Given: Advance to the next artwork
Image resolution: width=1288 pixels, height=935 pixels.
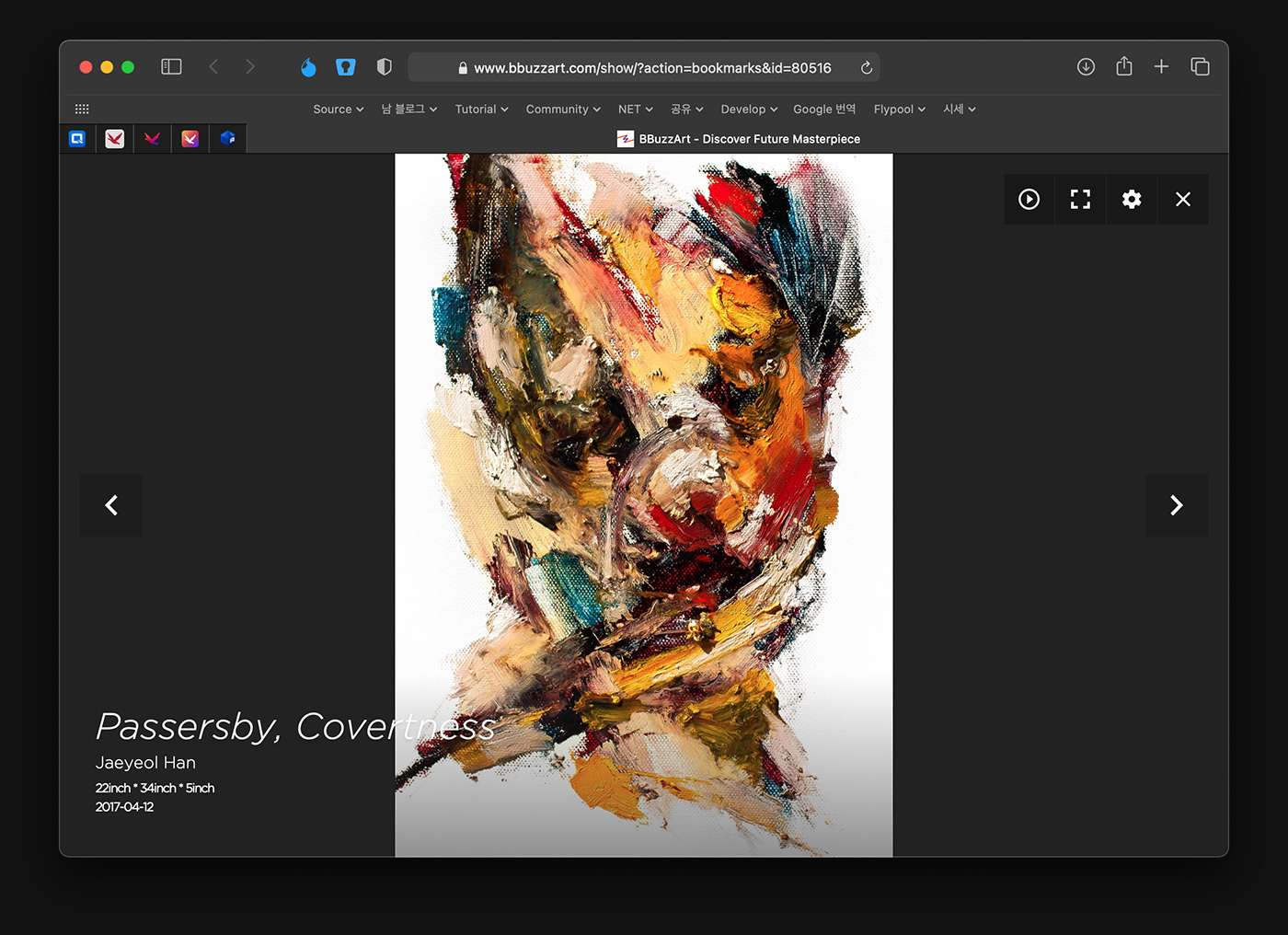Looking at the screenshot, I should click(1176, 505).
